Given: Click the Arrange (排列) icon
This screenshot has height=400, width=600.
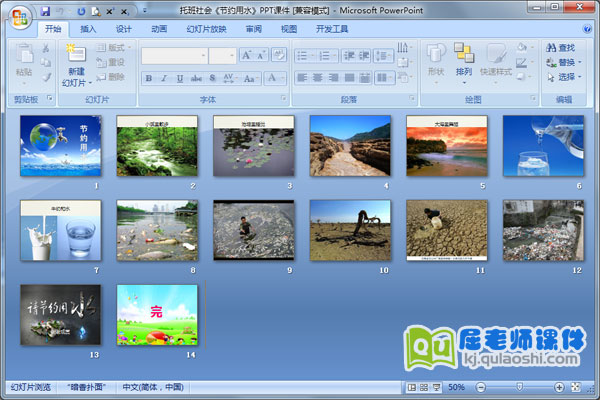Looking at the screenshot, I should [x=463, y=53].
